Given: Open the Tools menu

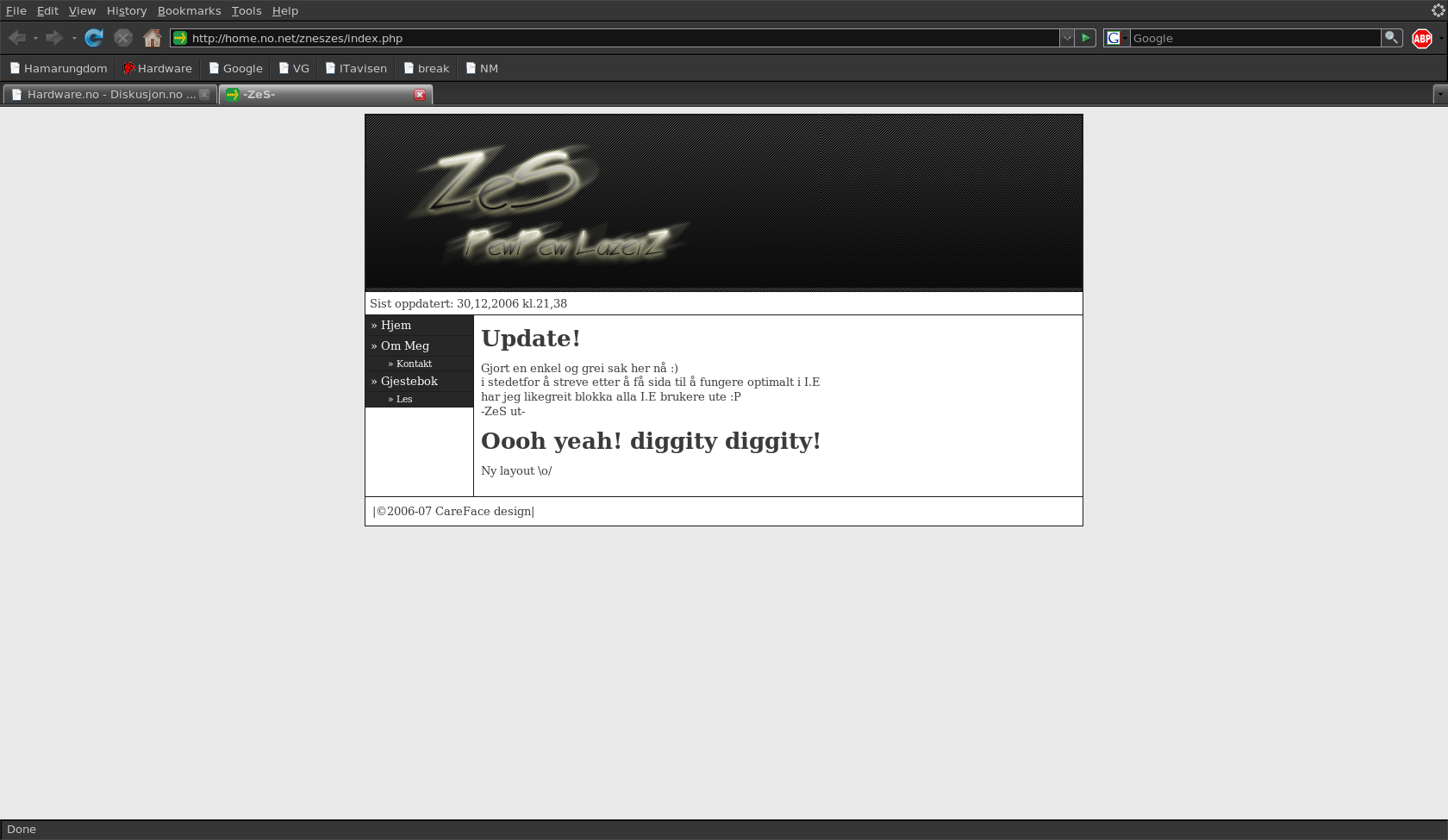Looking at the screenshot, I should point(247,10).
